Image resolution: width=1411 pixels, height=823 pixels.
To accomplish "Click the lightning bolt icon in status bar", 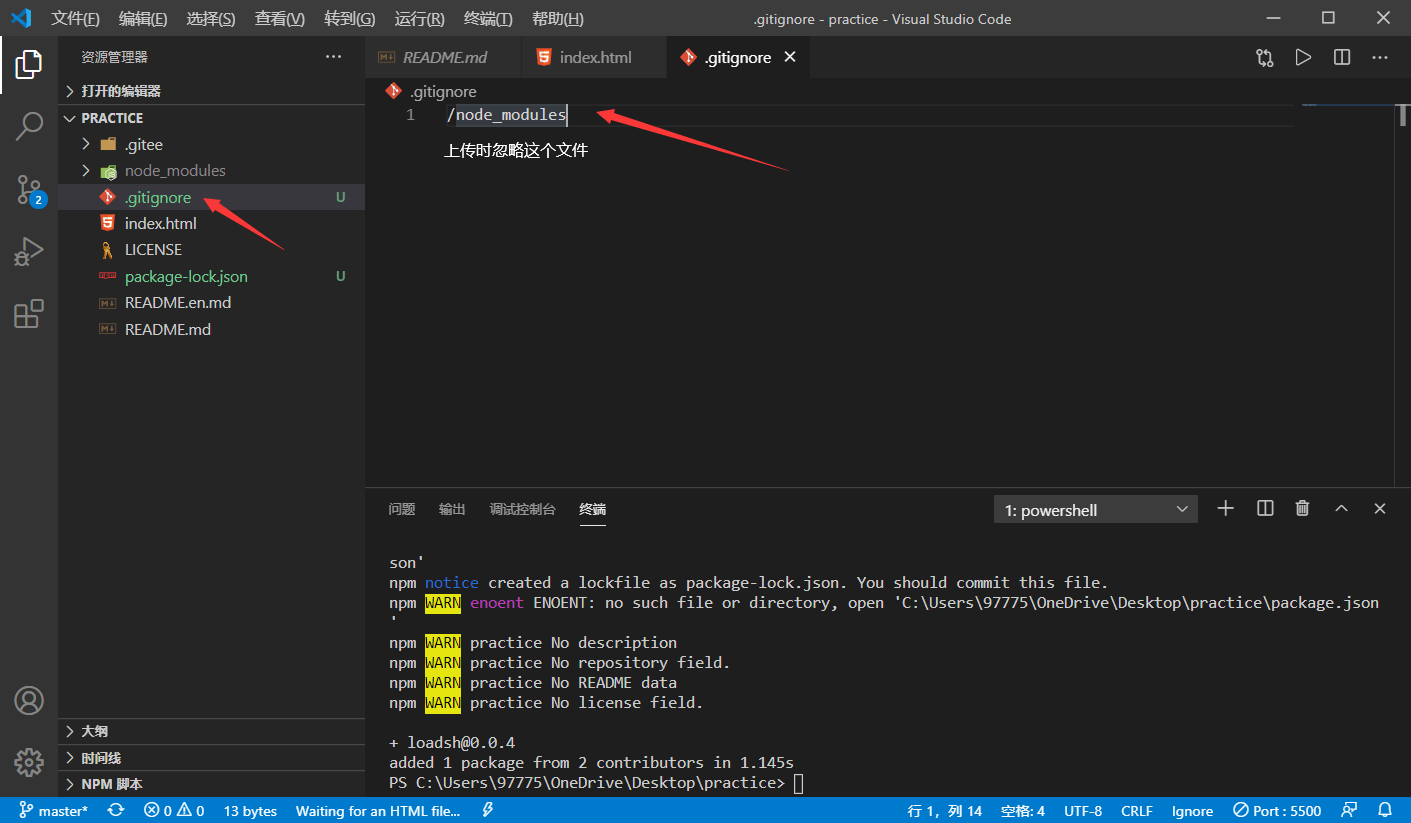I will point(488,810).
